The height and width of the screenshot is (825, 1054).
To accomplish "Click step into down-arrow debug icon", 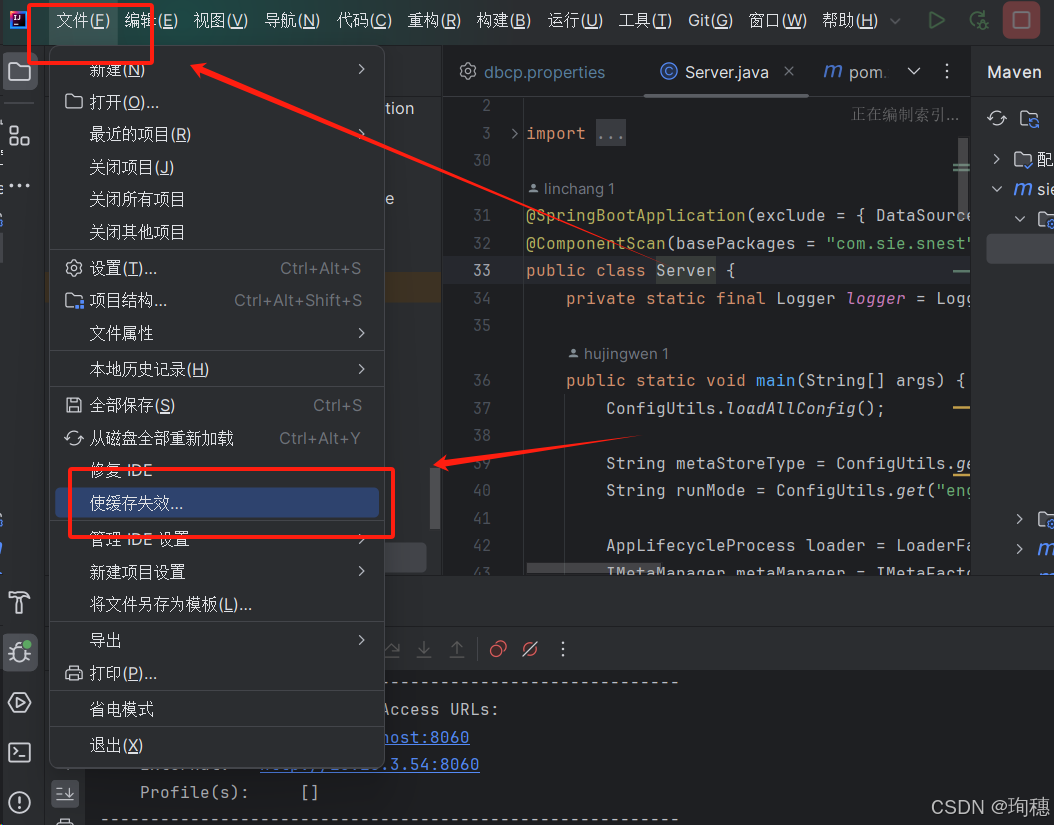I will coord(424,649).
